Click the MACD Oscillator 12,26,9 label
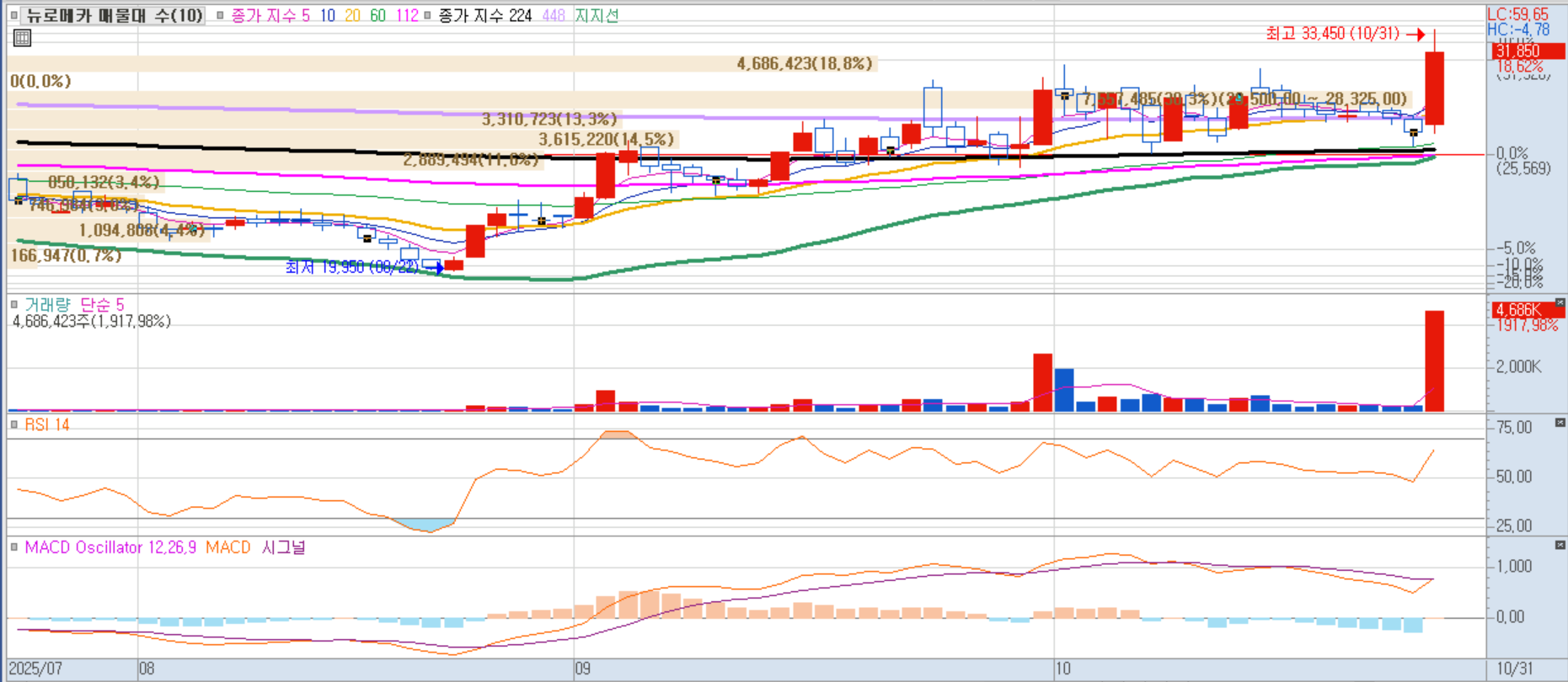The height and width of the screenshot is (682, 1568). point(110,547)
